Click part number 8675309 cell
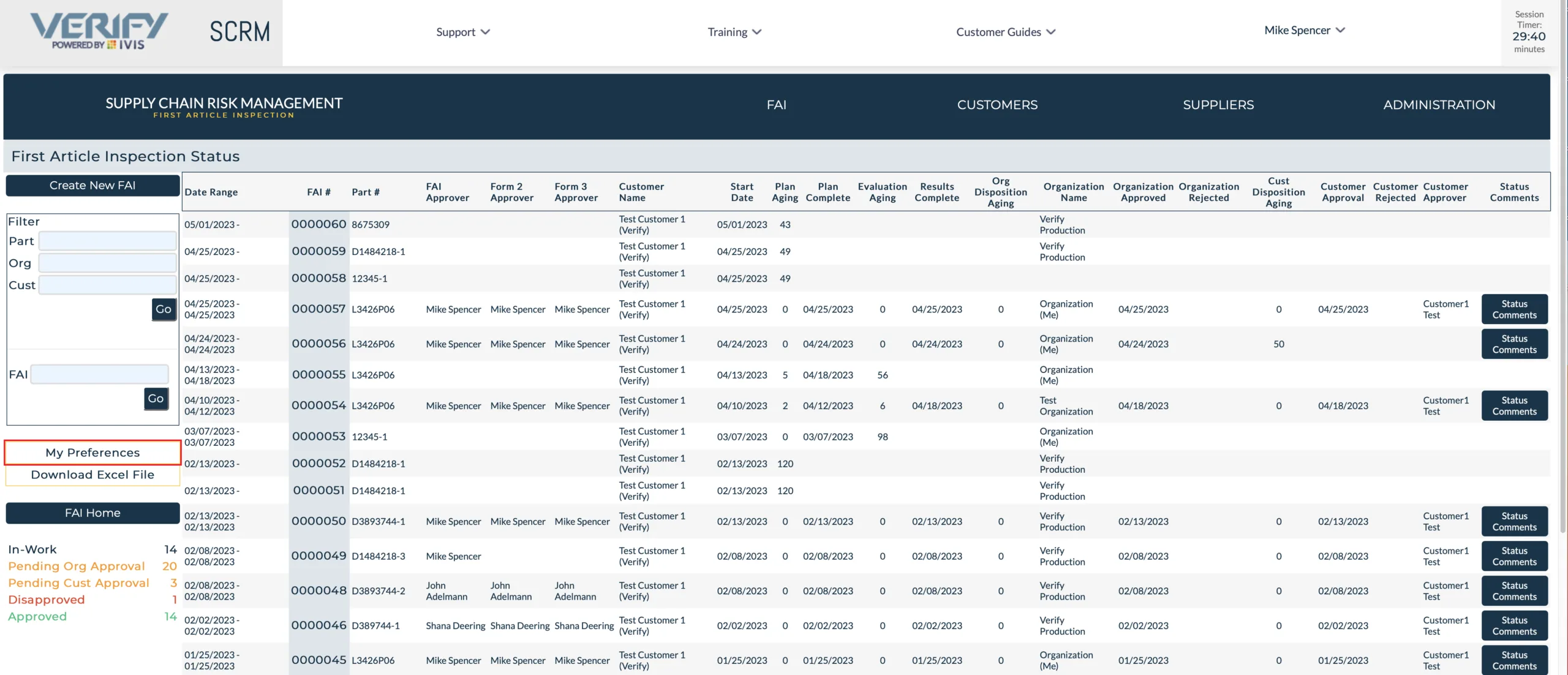This screenshot has height=675, width=1568. 371,225
